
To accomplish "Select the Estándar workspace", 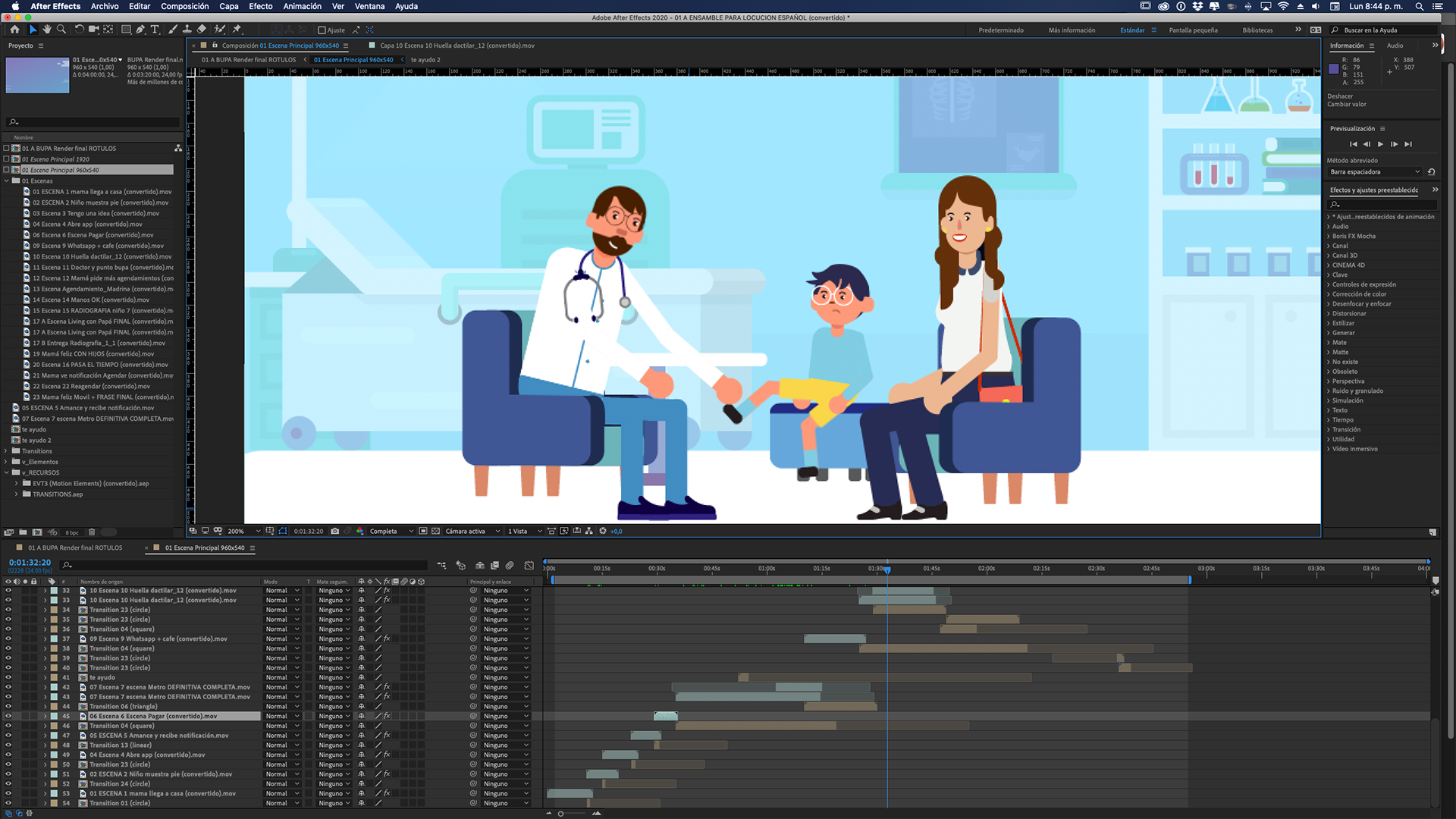I will pos(1132,30).
